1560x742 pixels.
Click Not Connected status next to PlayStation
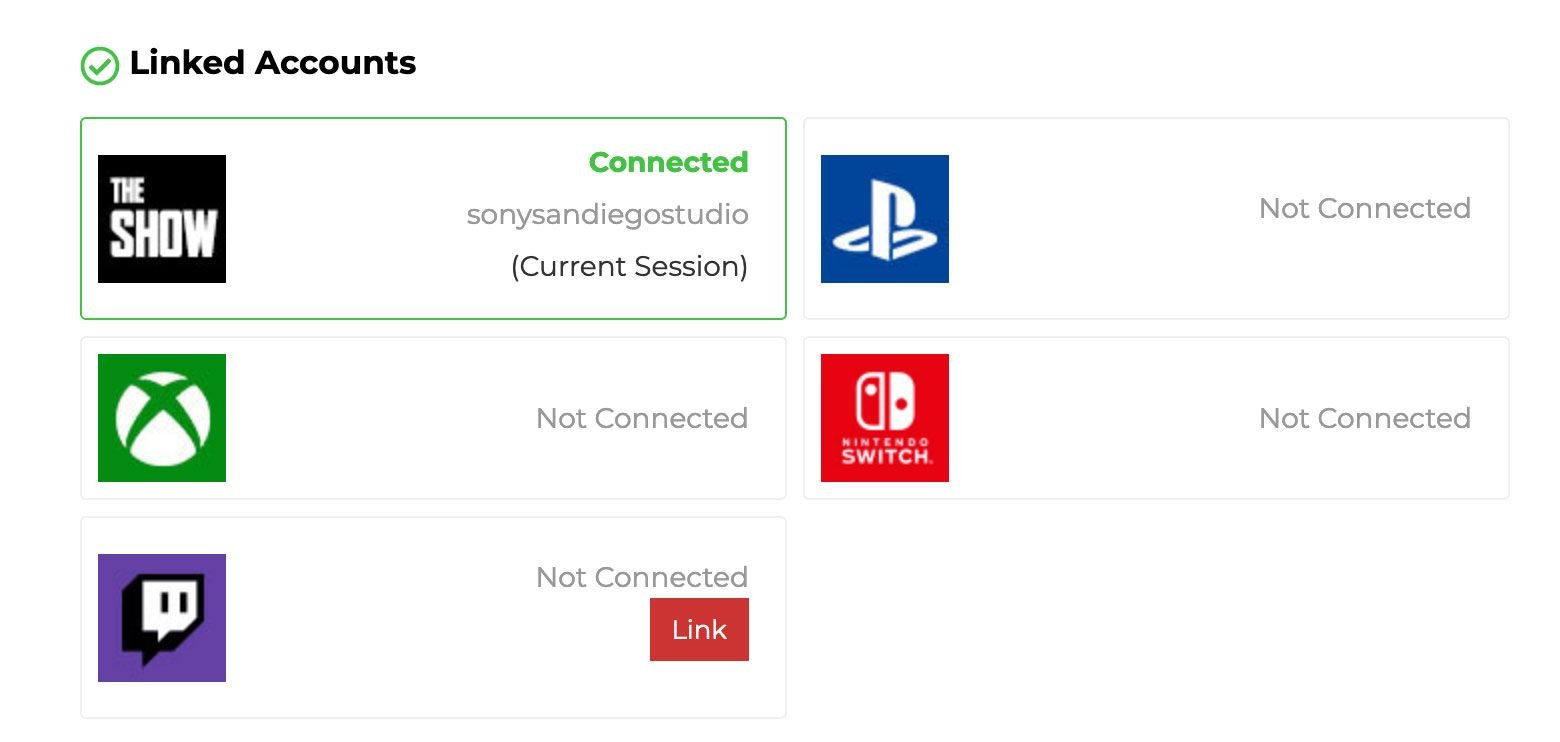tap(1364, 208)
